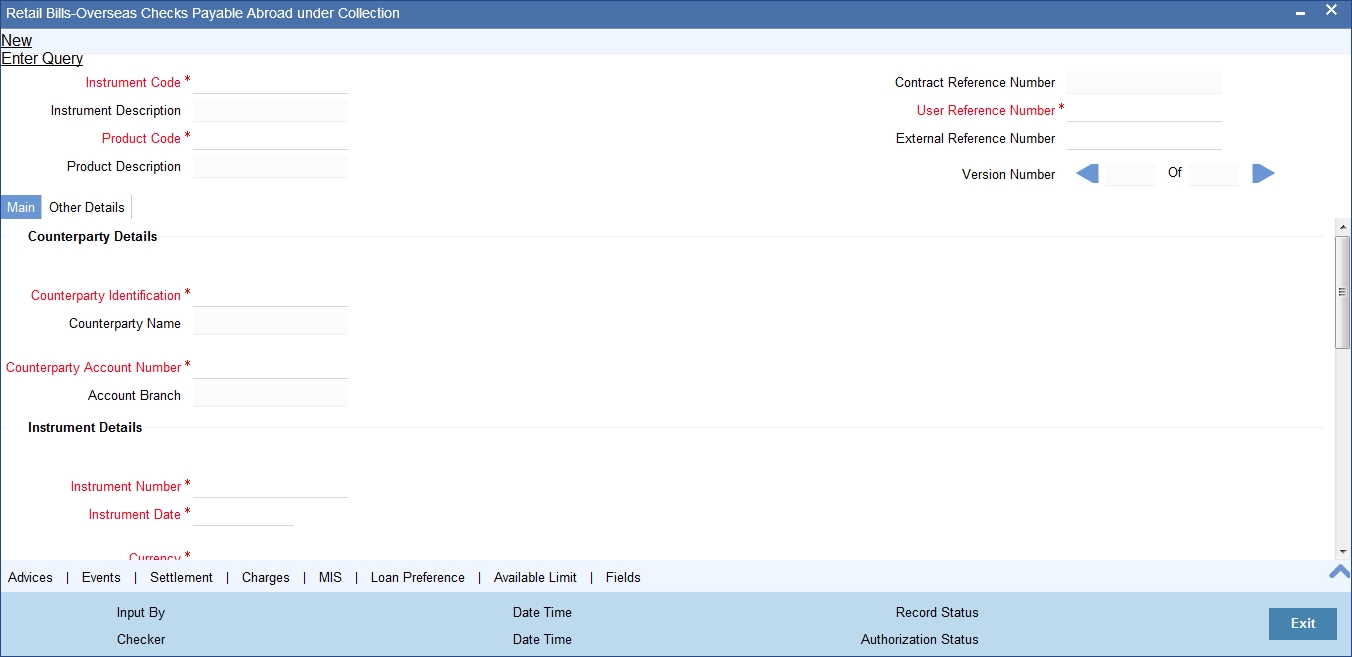
Task: Focus the Counterparty Account Number field
Action: point(270,367)
